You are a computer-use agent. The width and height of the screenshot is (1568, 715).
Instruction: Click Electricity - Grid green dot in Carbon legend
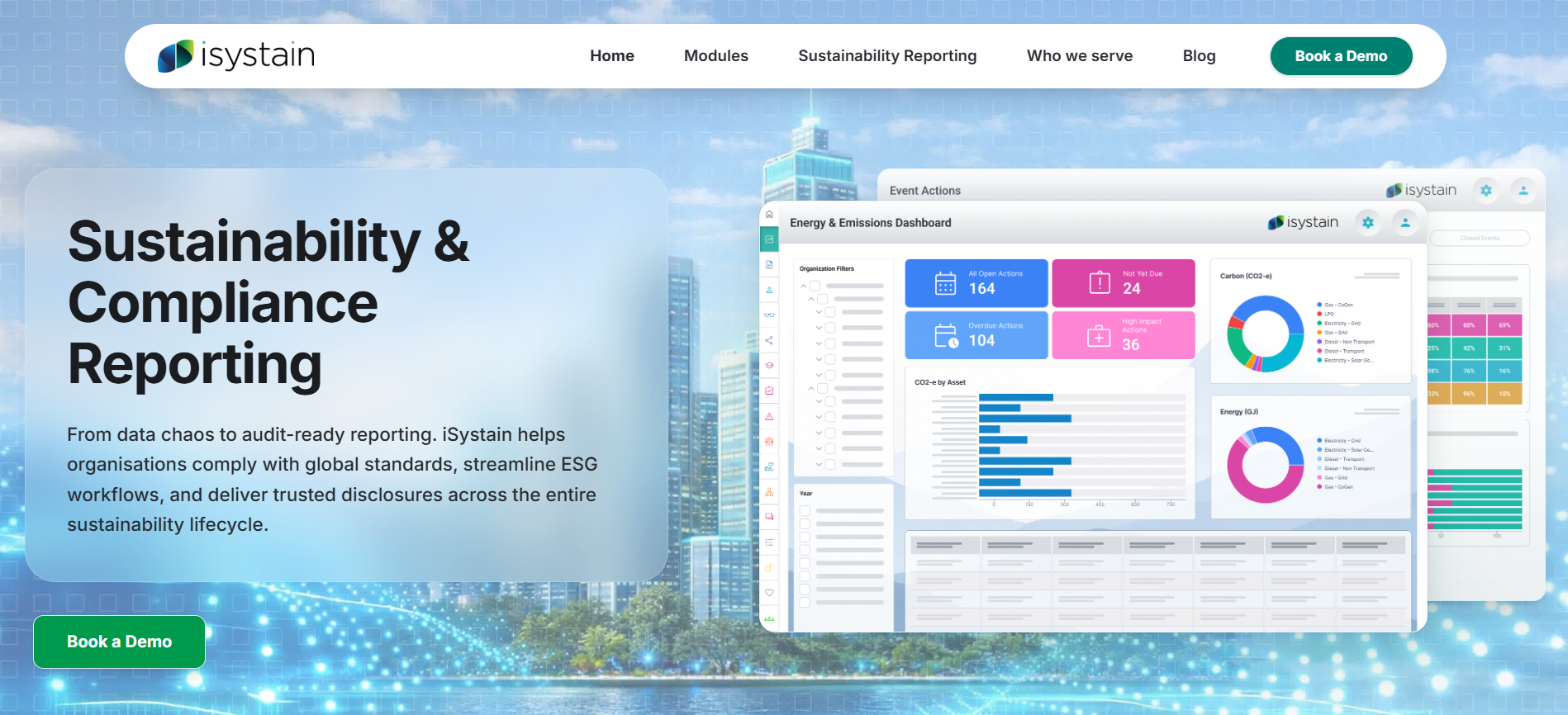[x=1319, y=323]
